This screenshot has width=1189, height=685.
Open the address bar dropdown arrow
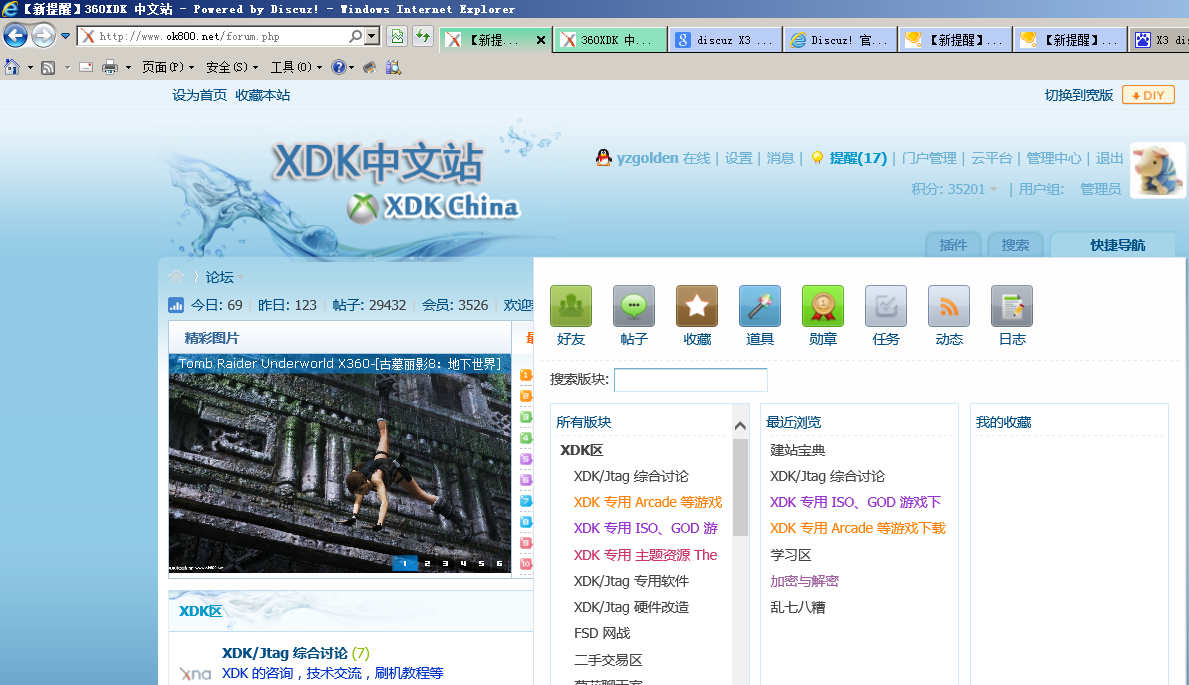point(372,36)
